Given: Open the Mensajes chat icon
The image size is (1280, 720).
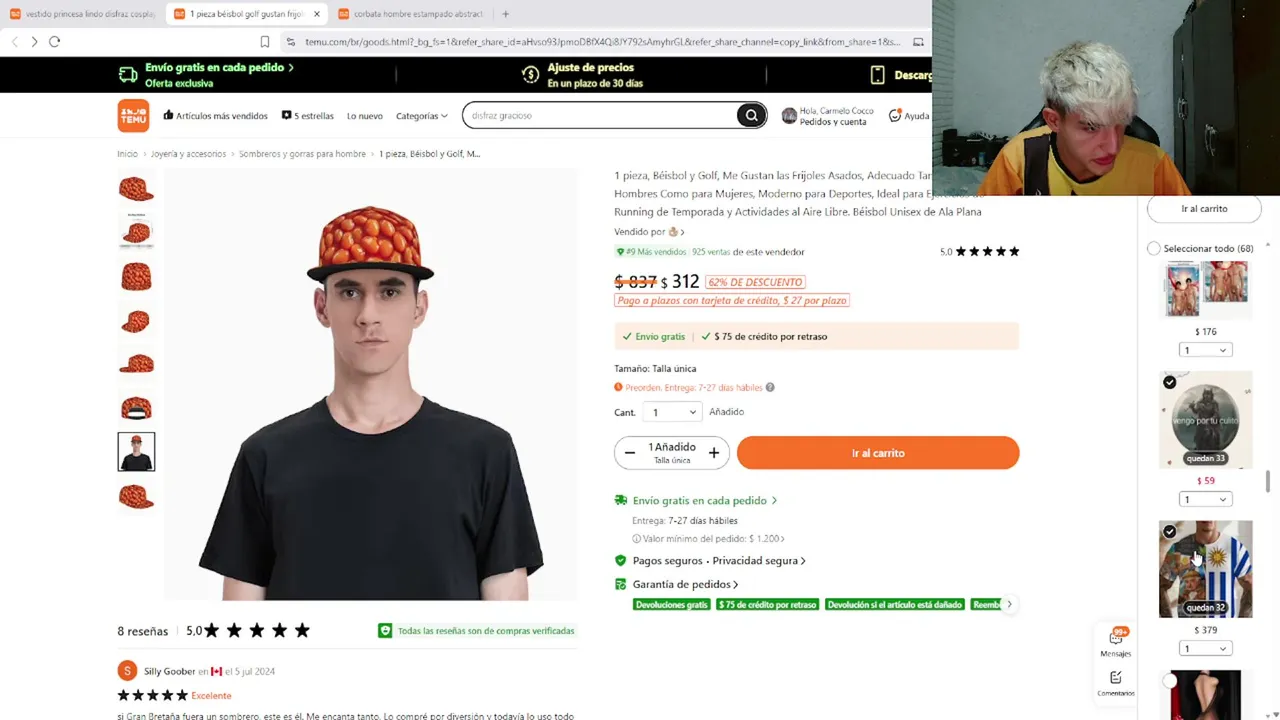Looking at the screenshot, I should point(1116,642).
